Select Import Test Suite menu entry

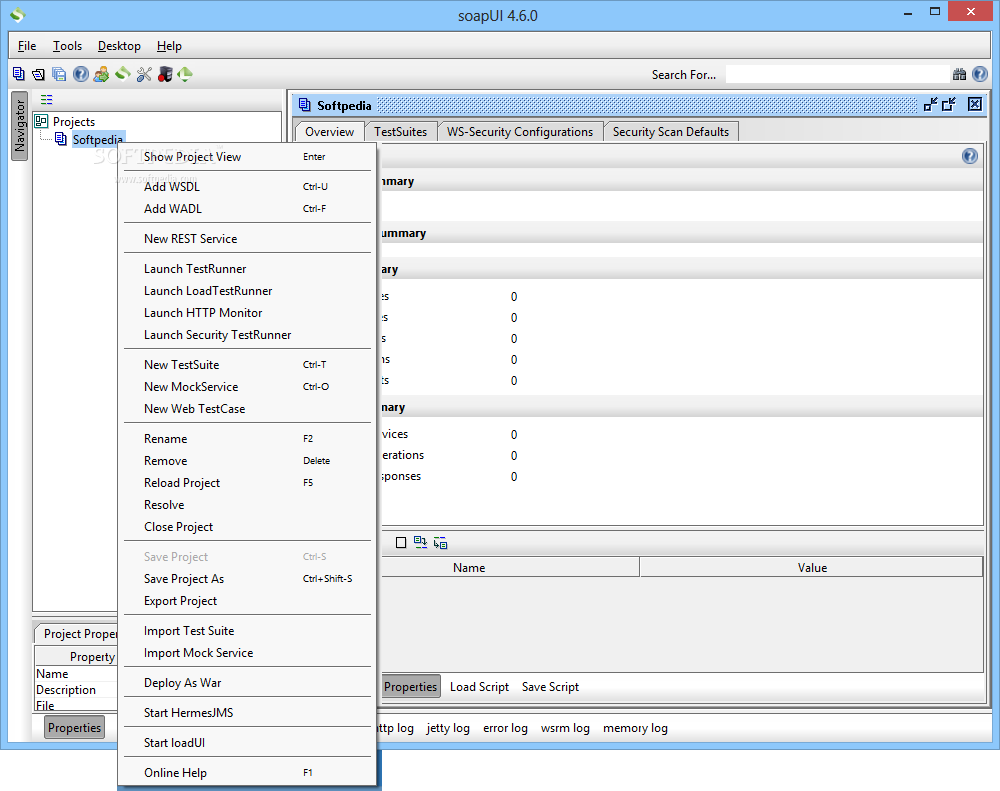(247, 631)
